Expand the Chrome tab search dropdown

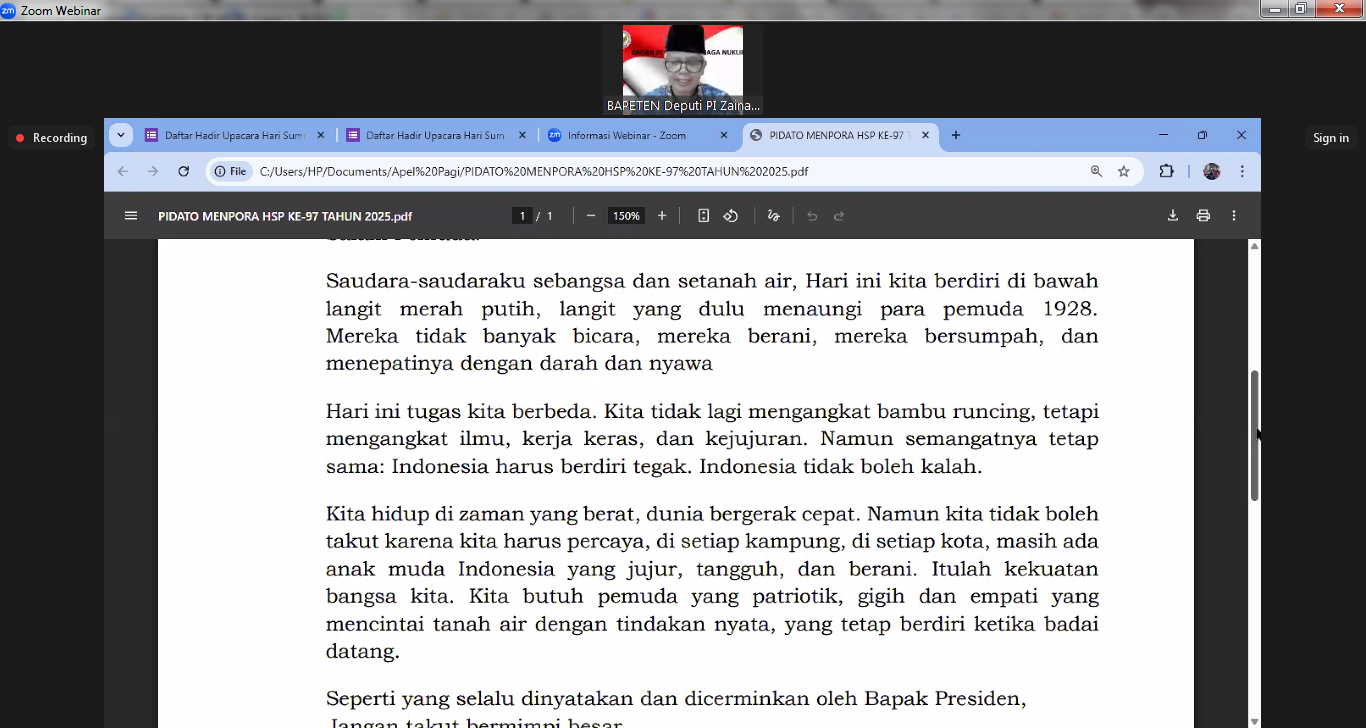(121, 135)
